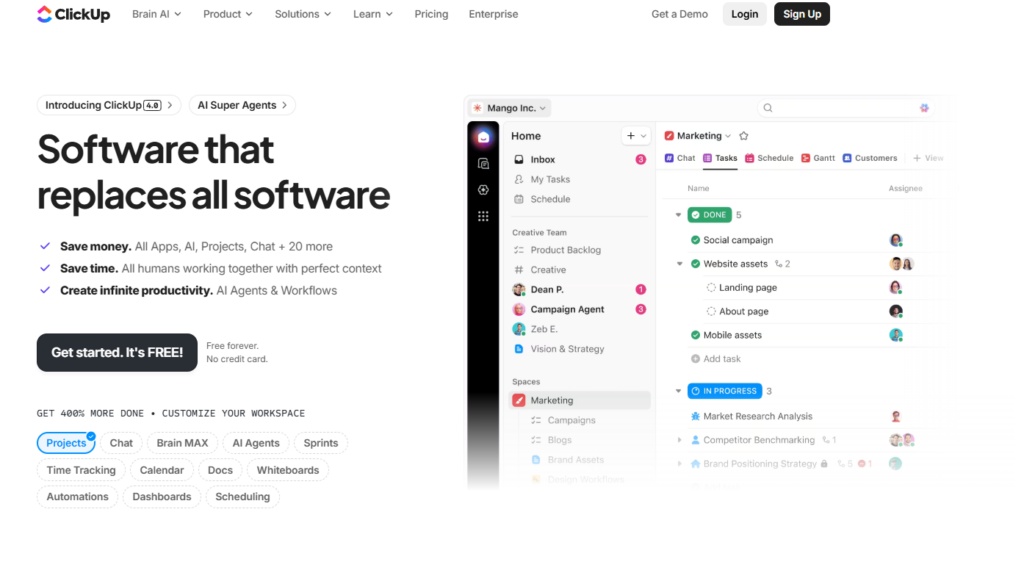Open Inbox from the Home panel
The width and height of the screenshot is (1024, 570).
point(543,160)
